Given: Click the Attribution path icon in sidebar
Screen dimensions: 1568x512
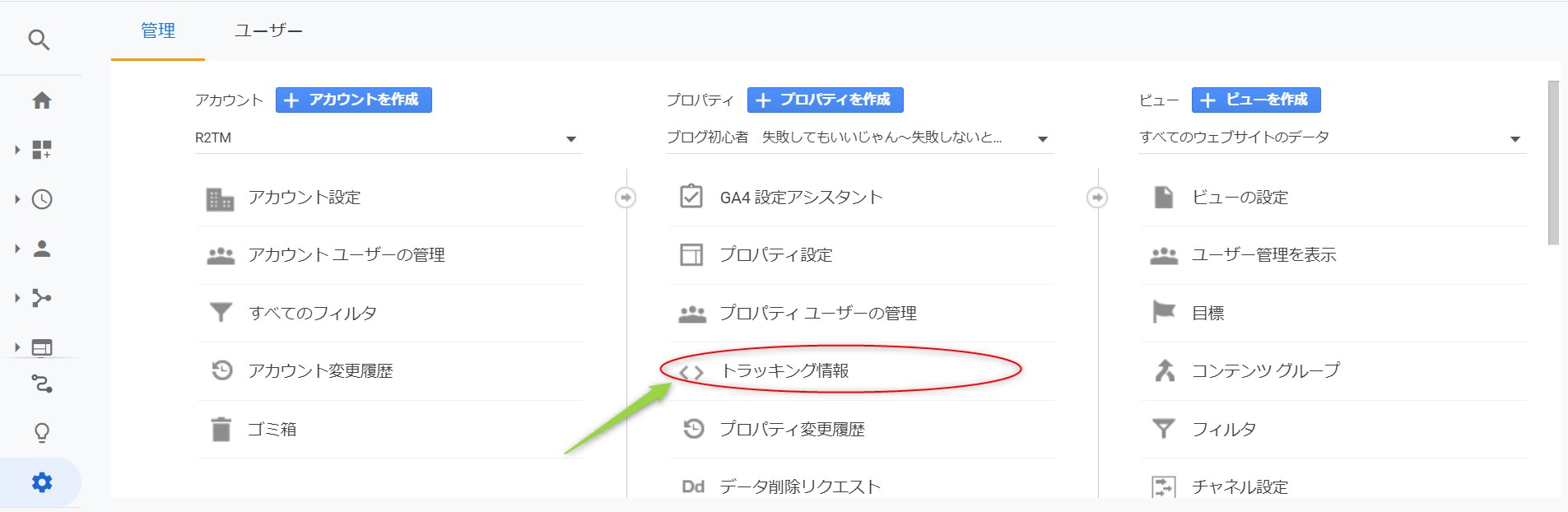Looking at the screenshot, I should tap(41, 384).
